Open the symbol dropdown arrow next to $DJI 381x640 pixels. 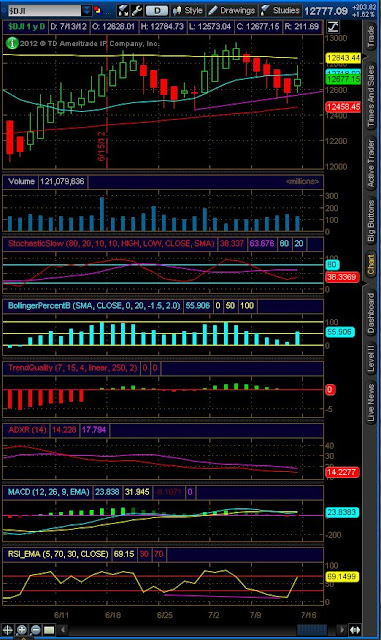[87, 10]
